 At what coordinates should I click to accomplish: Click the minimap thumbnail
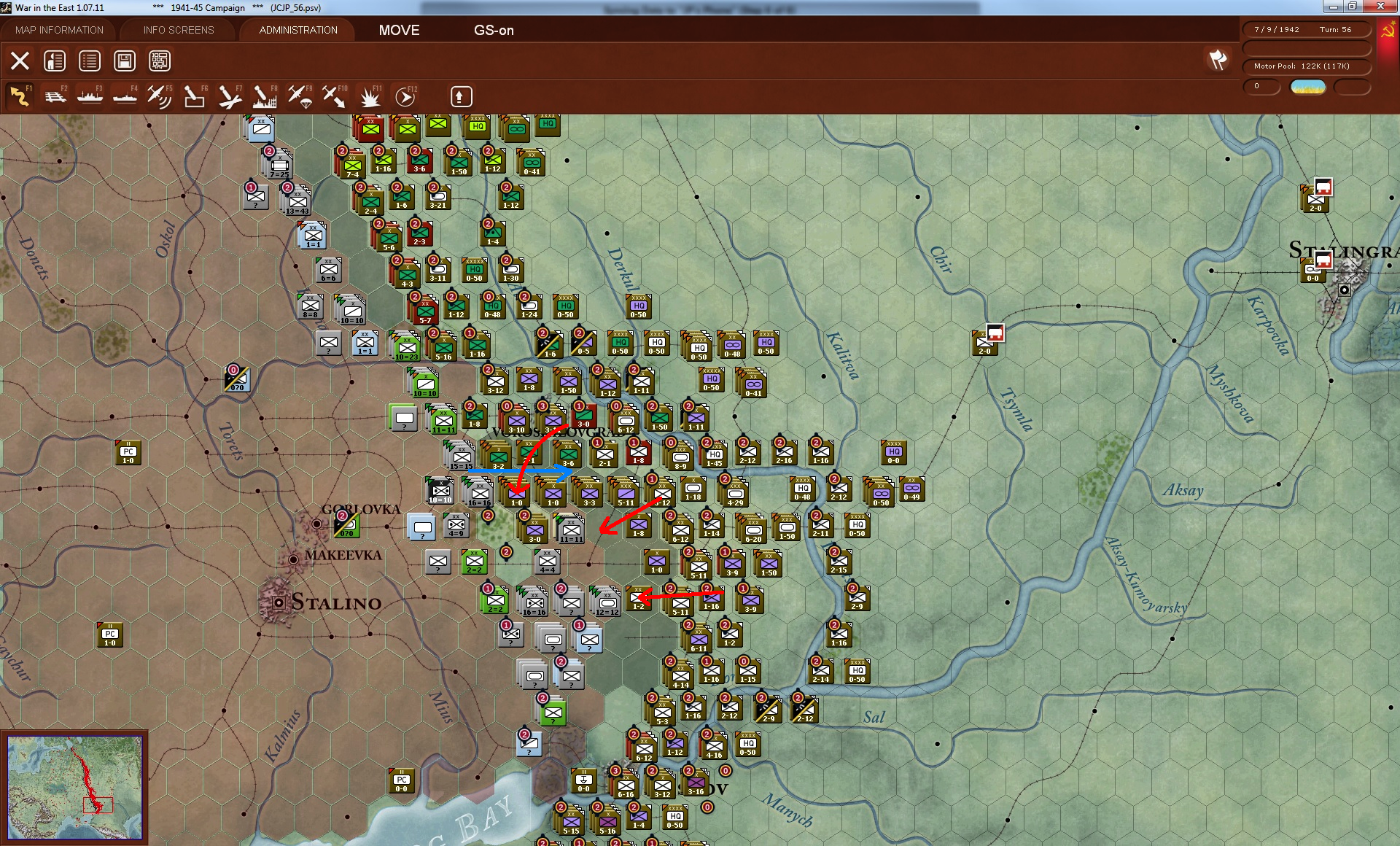click(75, 787)
